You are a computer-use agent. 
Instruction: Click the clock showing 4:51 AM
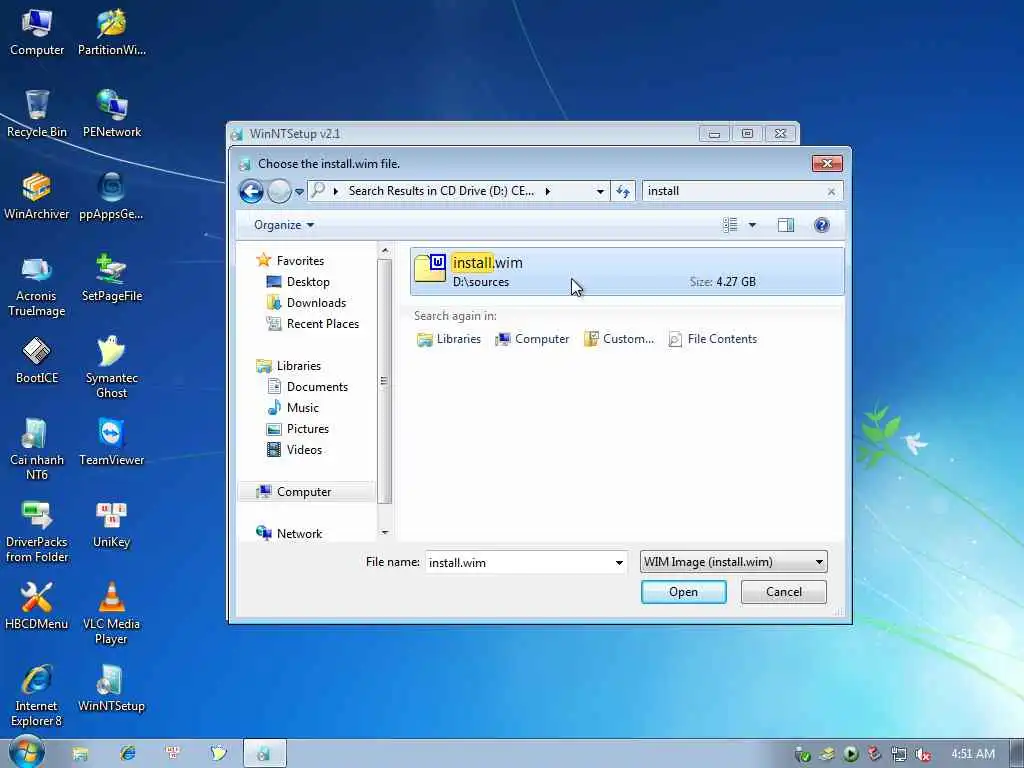(x=972, y=754)
